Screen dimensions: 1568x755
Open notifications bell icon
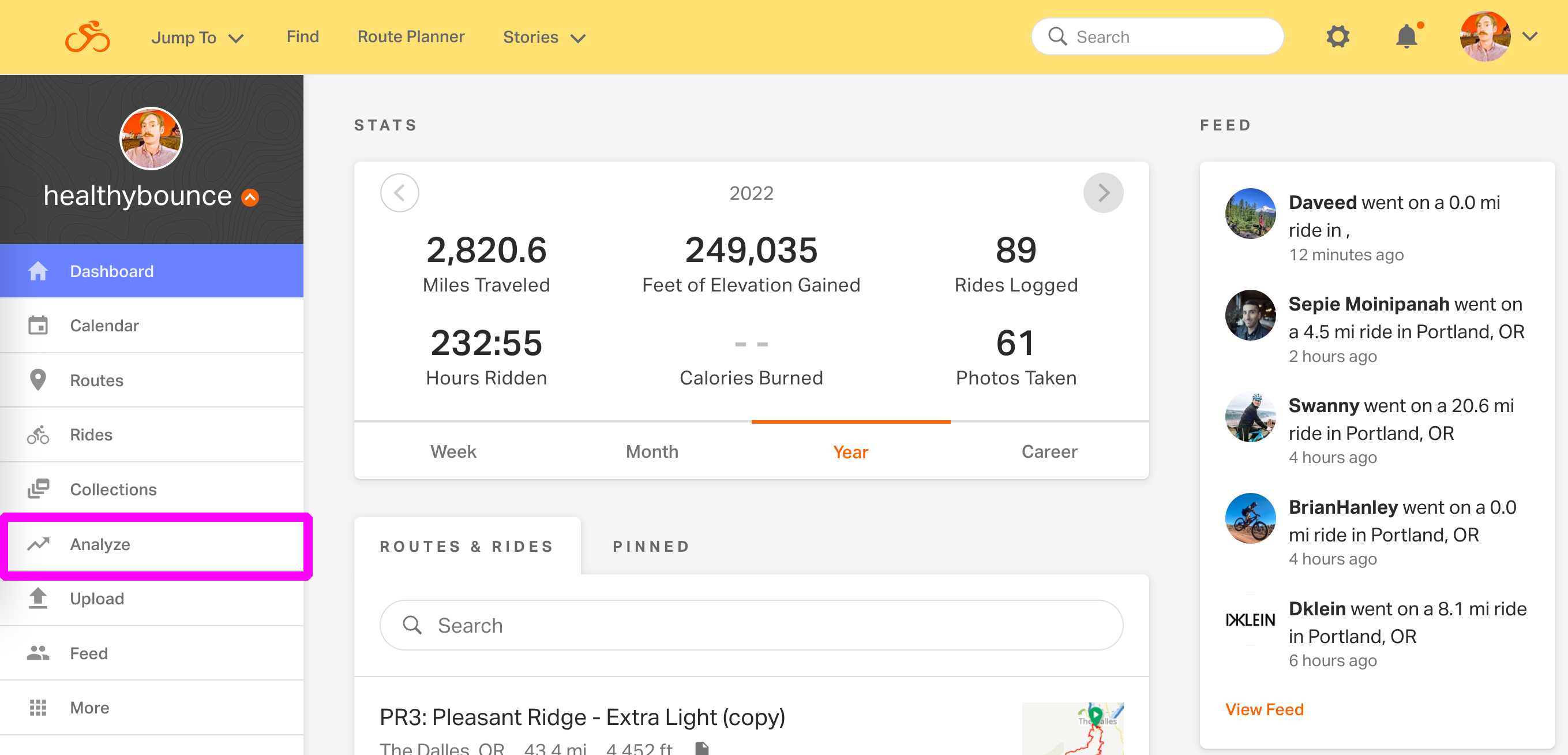[x=1406, y=36]
